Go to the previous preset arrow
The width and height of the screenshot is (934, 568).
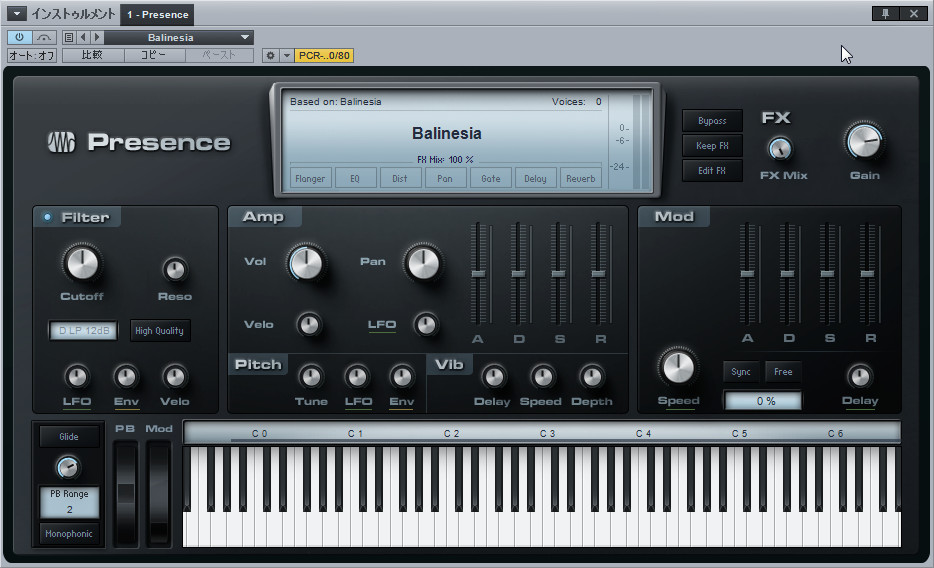click(x=83, y=37)
